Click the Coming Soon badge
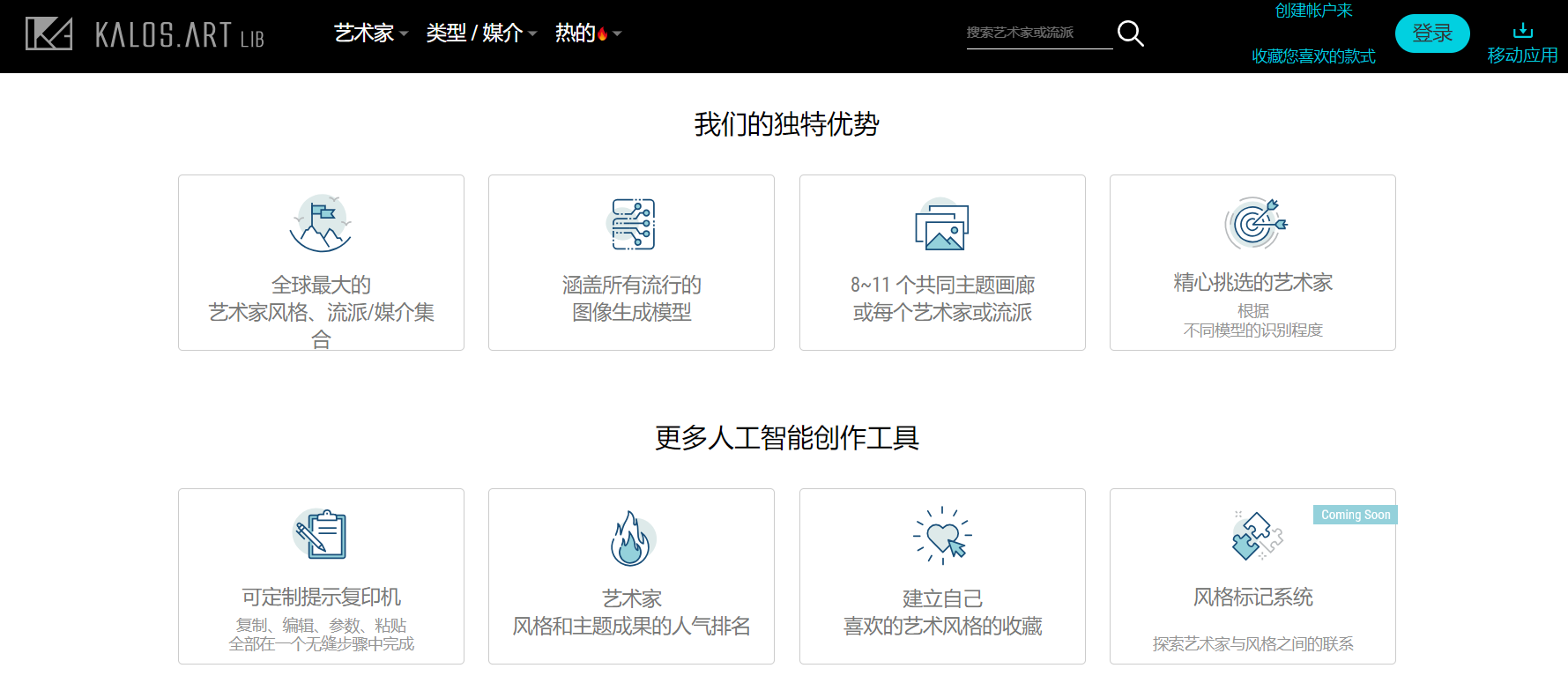This screenshot has height=698, width=1568. tap(1355, 515)
